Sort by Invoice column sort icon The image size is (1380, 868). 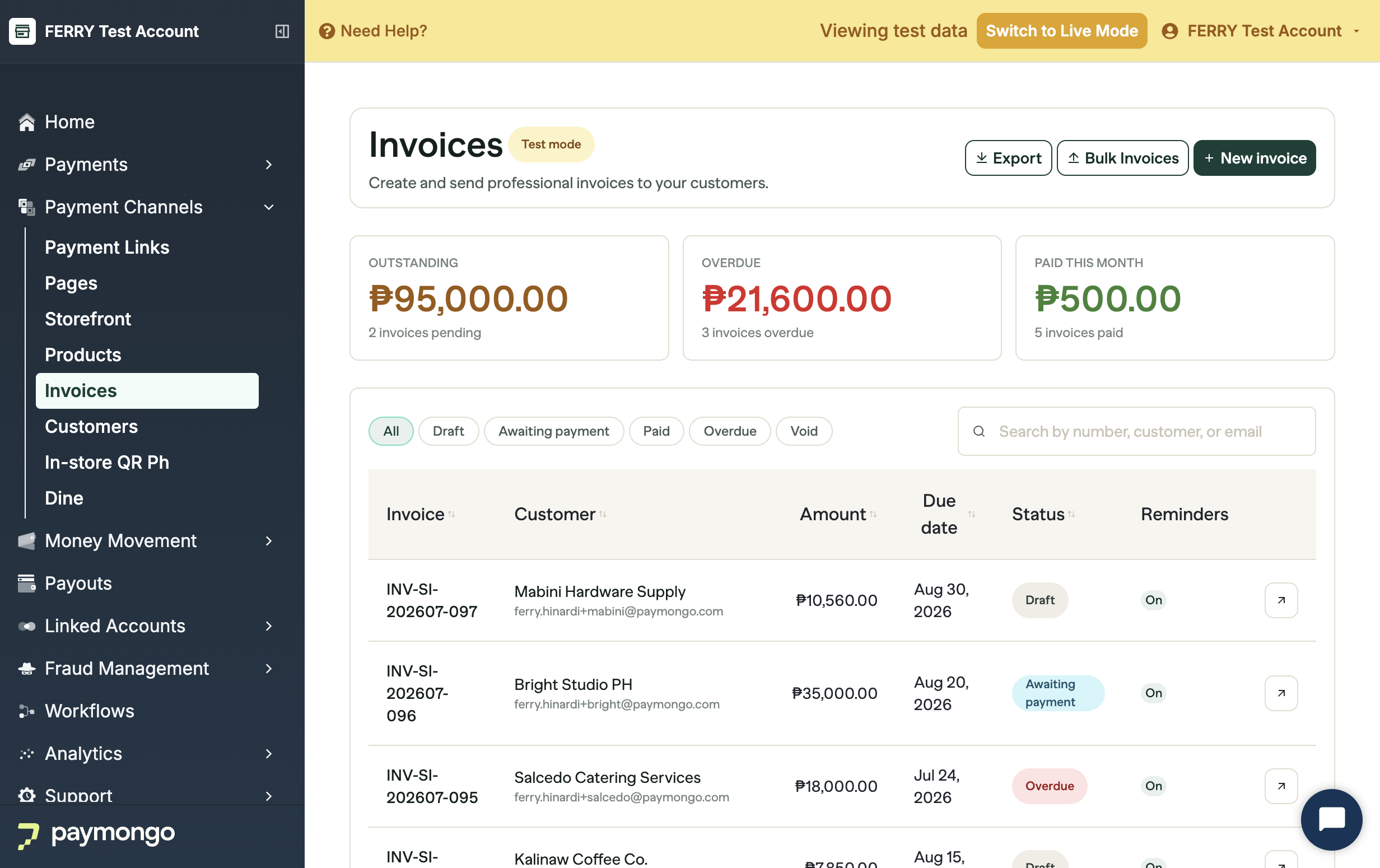[451, 514]
